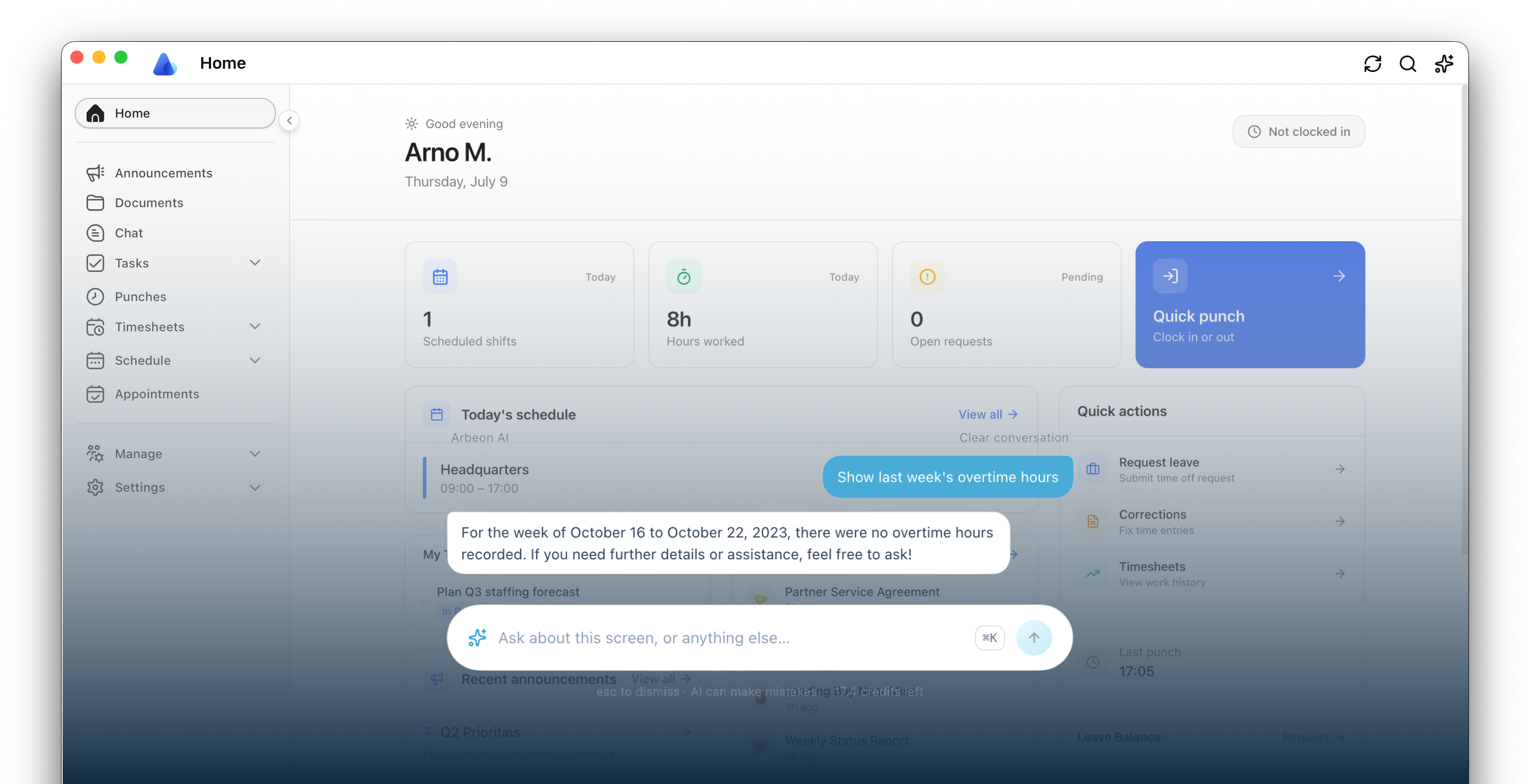Viewport: 1530px width, 784px height.
Task: Open Announcements from the sidebar
Action: tap(175, 173)
